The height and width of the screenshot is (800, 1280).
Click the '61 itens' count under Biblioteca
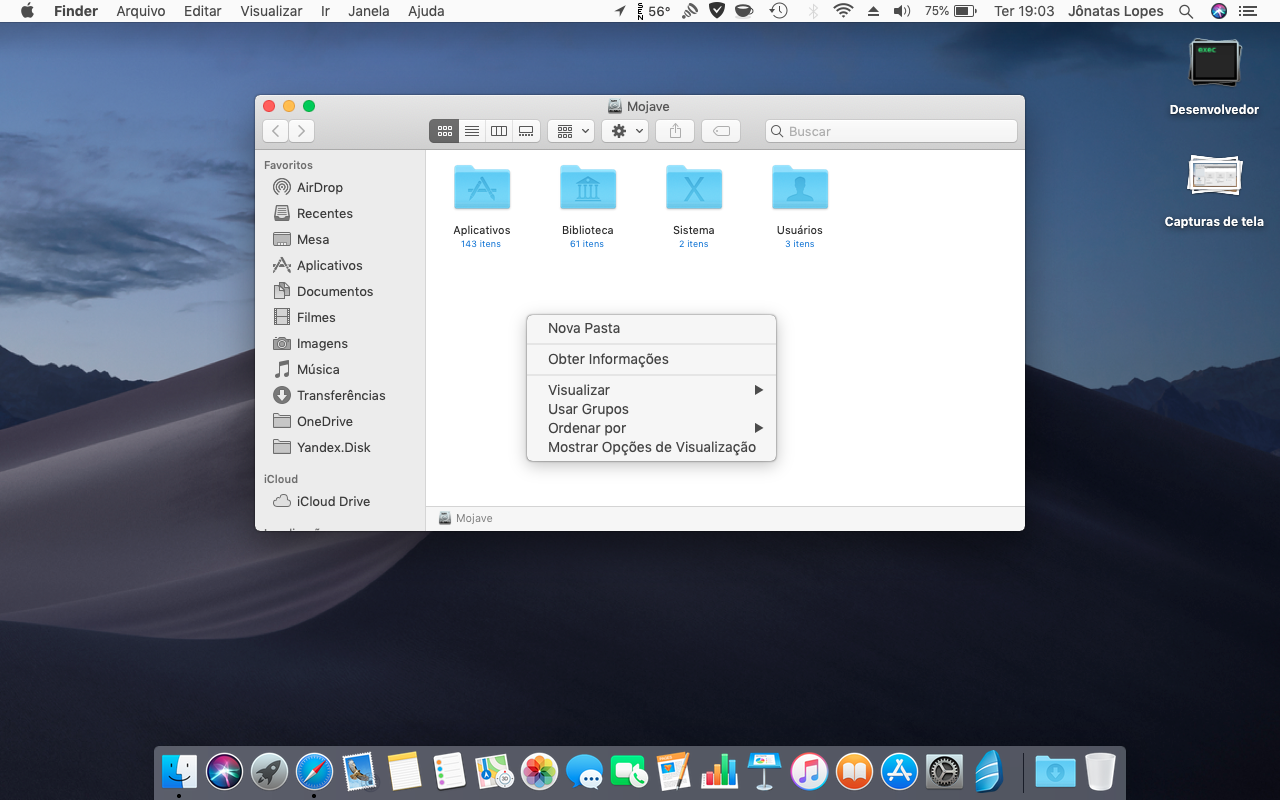point(587,244)
